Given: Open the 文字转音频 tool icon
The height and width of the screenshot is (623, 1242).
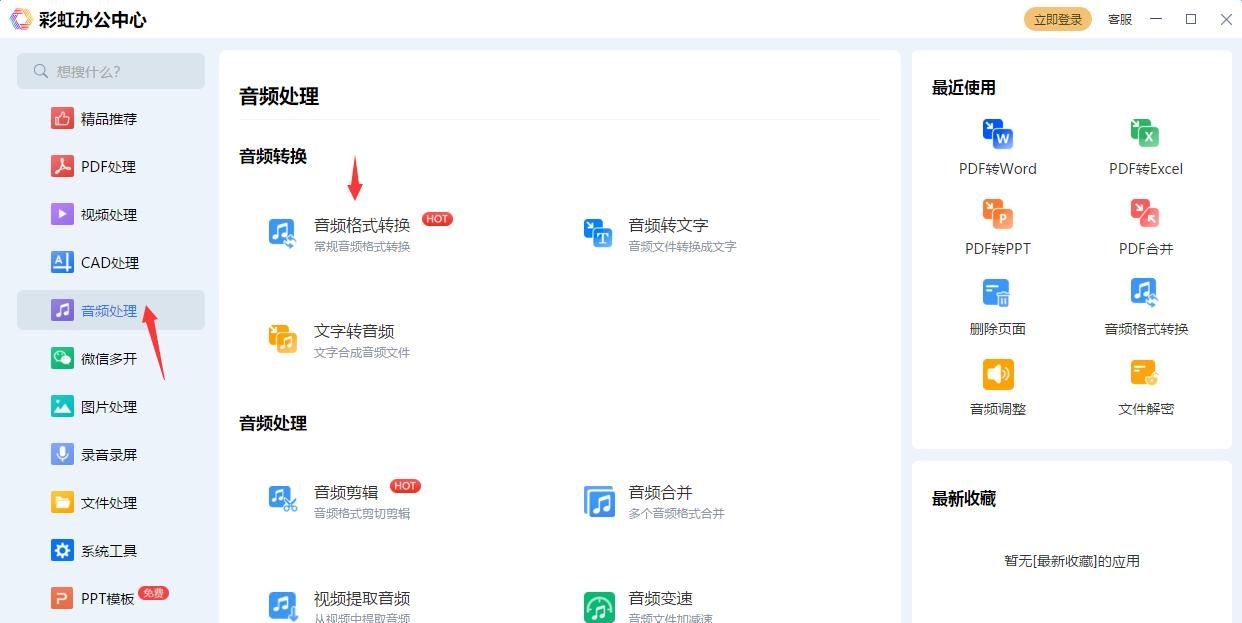Looking at the screenshot, I should click(283, 340).
